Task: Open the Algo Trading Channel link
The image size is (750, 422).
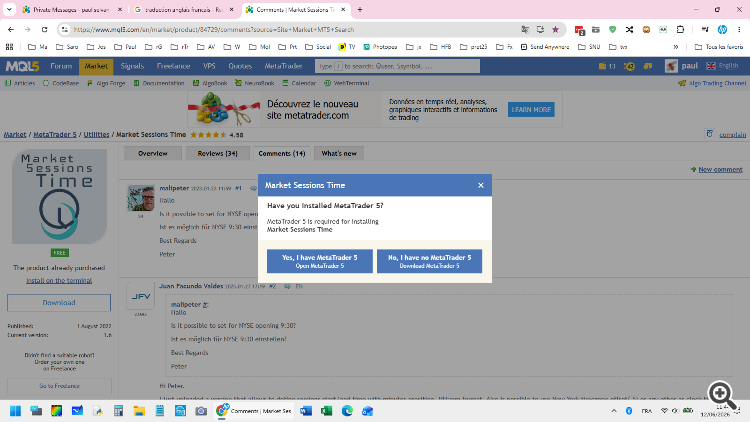Action: pos(712,83)
